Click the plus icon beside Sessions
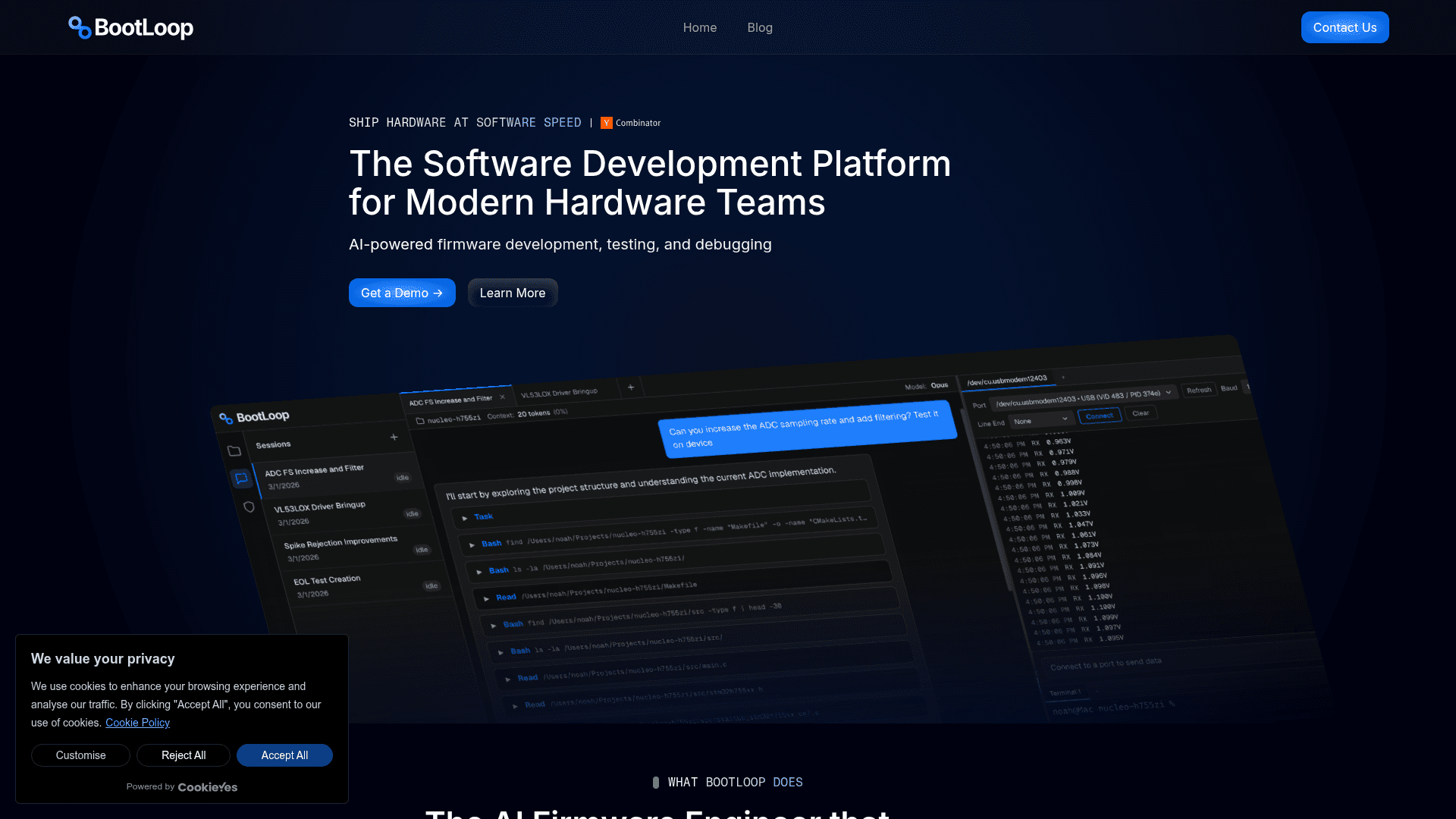This screenshot has width=1456, height=819. 394,437
